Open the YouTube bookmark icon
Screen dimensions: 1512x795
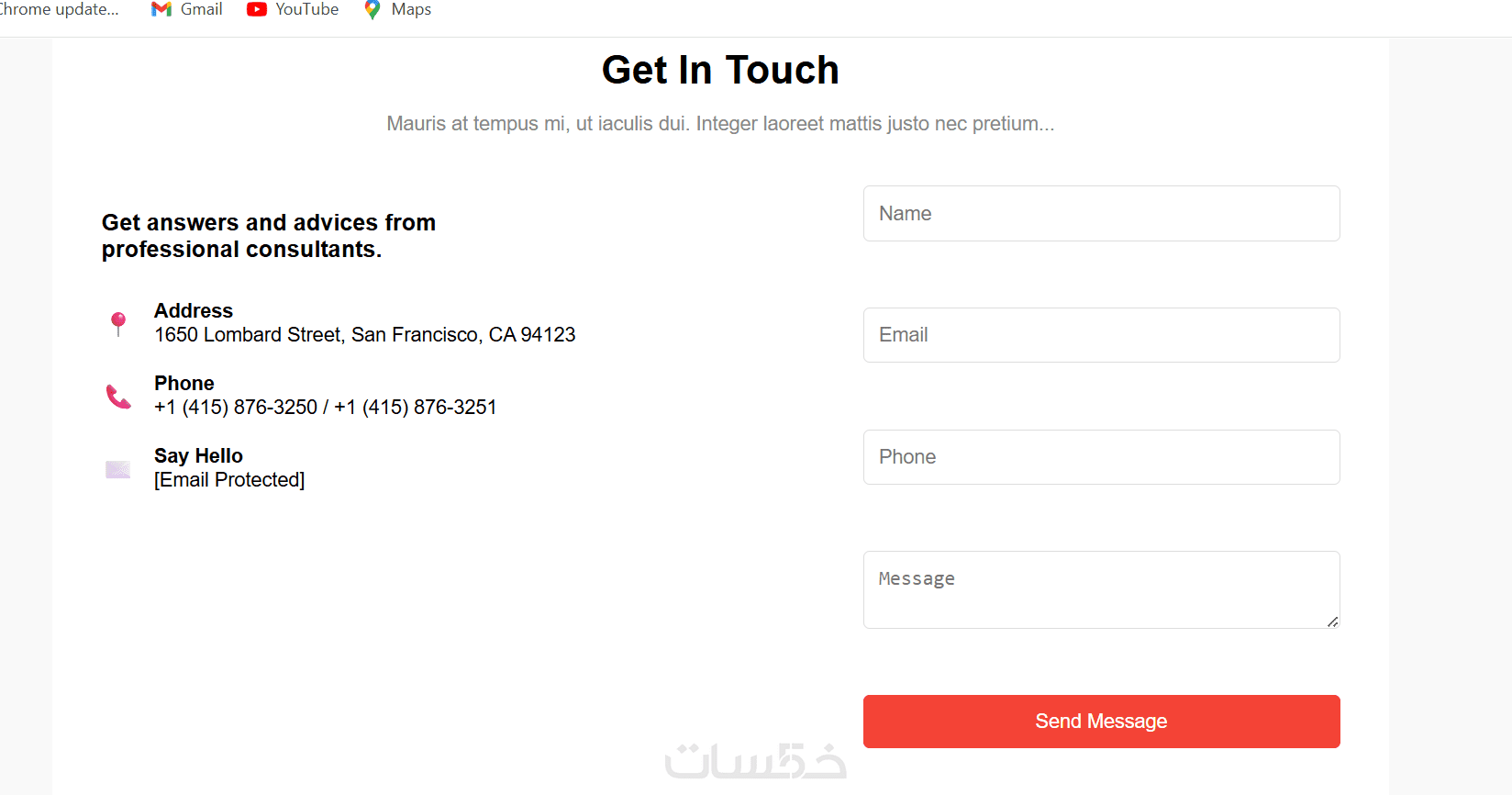click(257, 9)
